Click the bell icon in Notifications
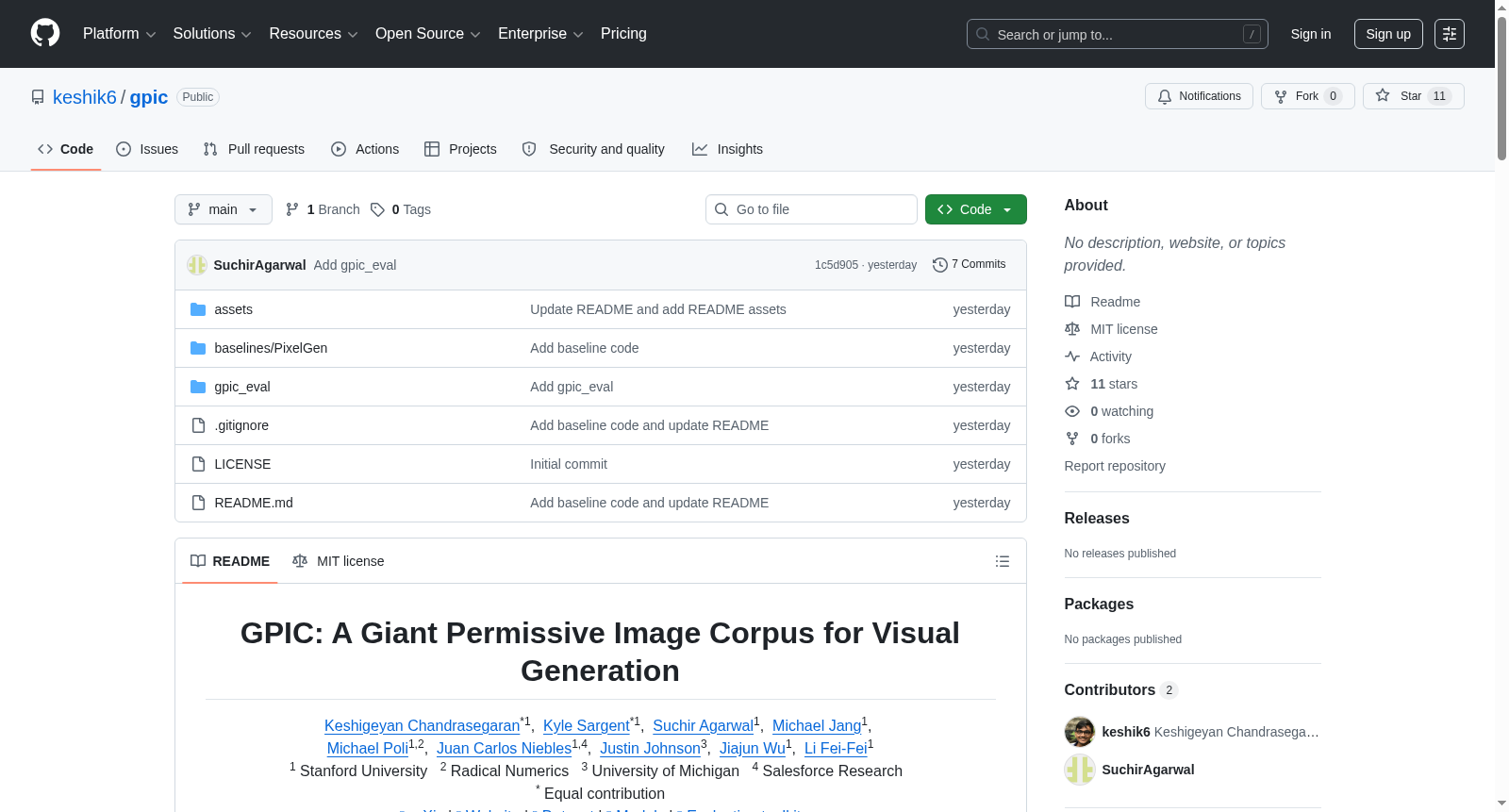The width and height of the screenshot is (1509, 812). pos(1165,96)
